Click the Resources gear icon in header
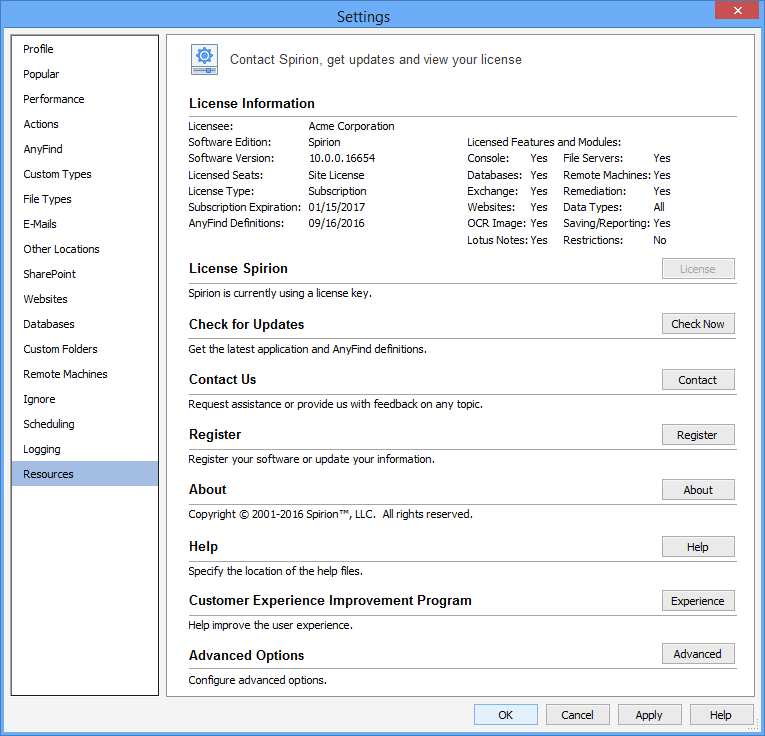765x736 pixels. pyautogui.click(x=204, y=60)
